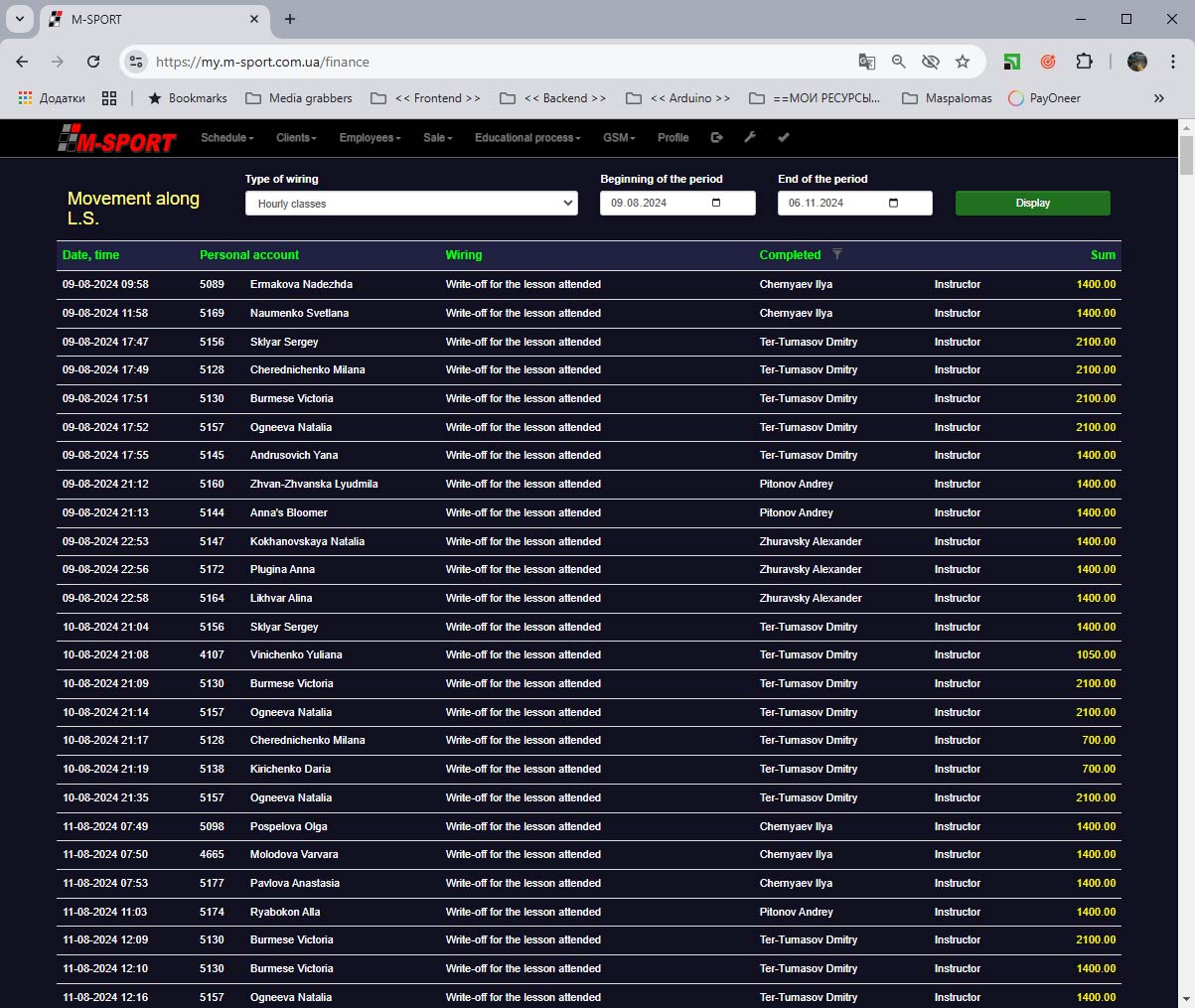The height and width of the screenshot is (1008, 1195).
Task: Toggle the crossed-eye tracking protection icon
Action: [x=930, y=62]
